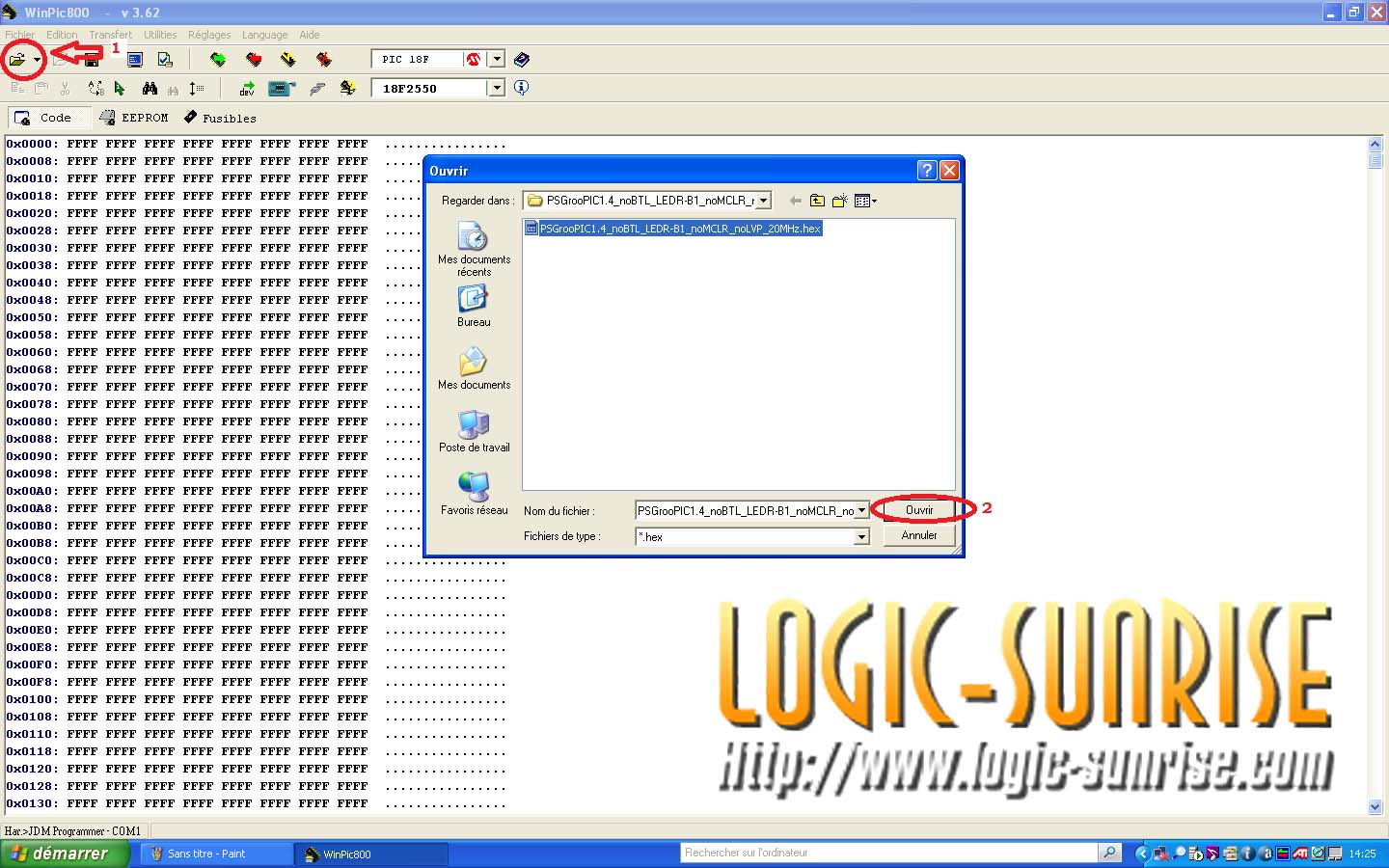Click the up one folder level icon
This screenshot has width=1389, height=868.
coord(818,201)
